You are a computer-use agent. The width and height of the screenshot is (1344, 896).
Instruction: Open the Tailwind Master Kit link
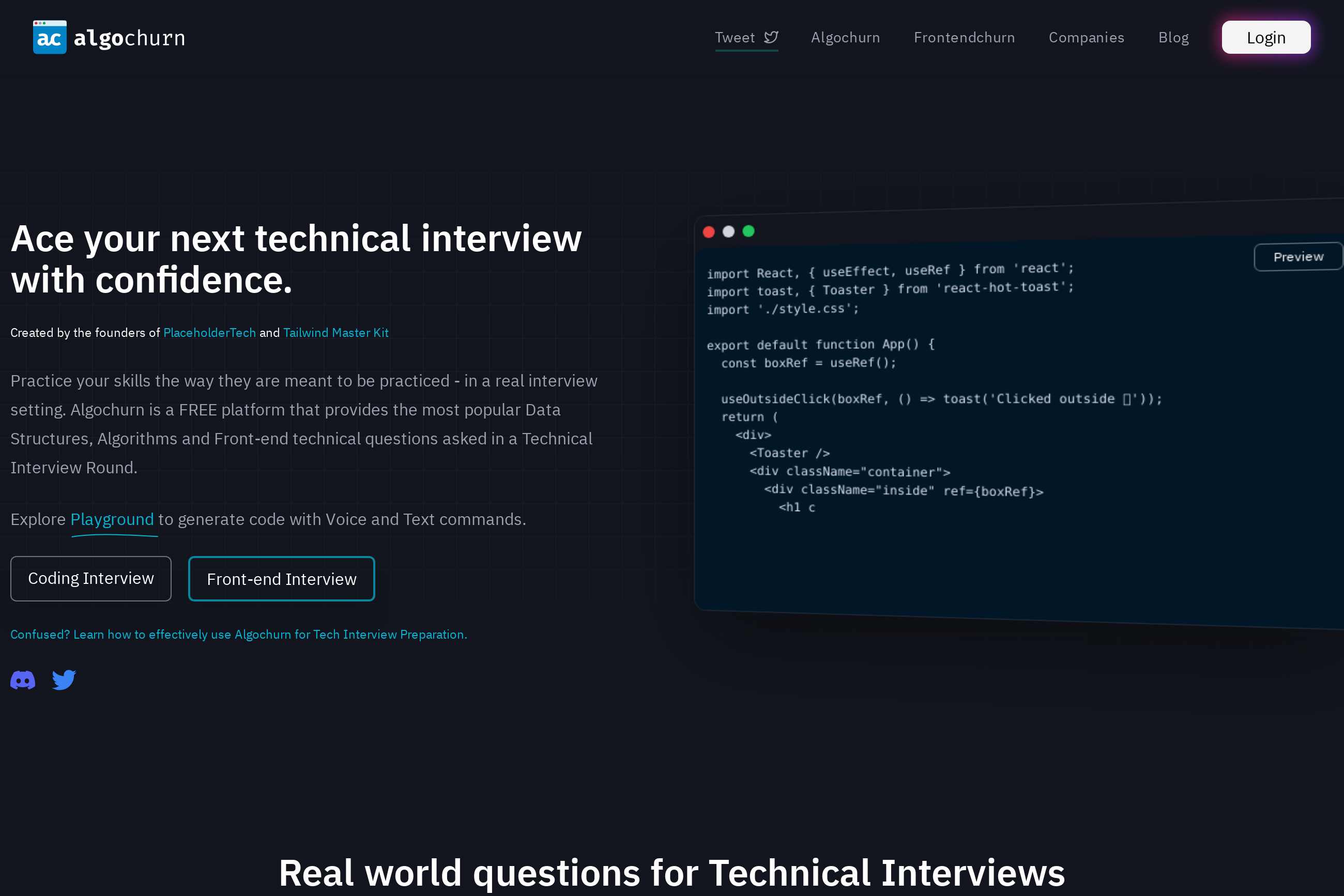[x=335, y=333]
